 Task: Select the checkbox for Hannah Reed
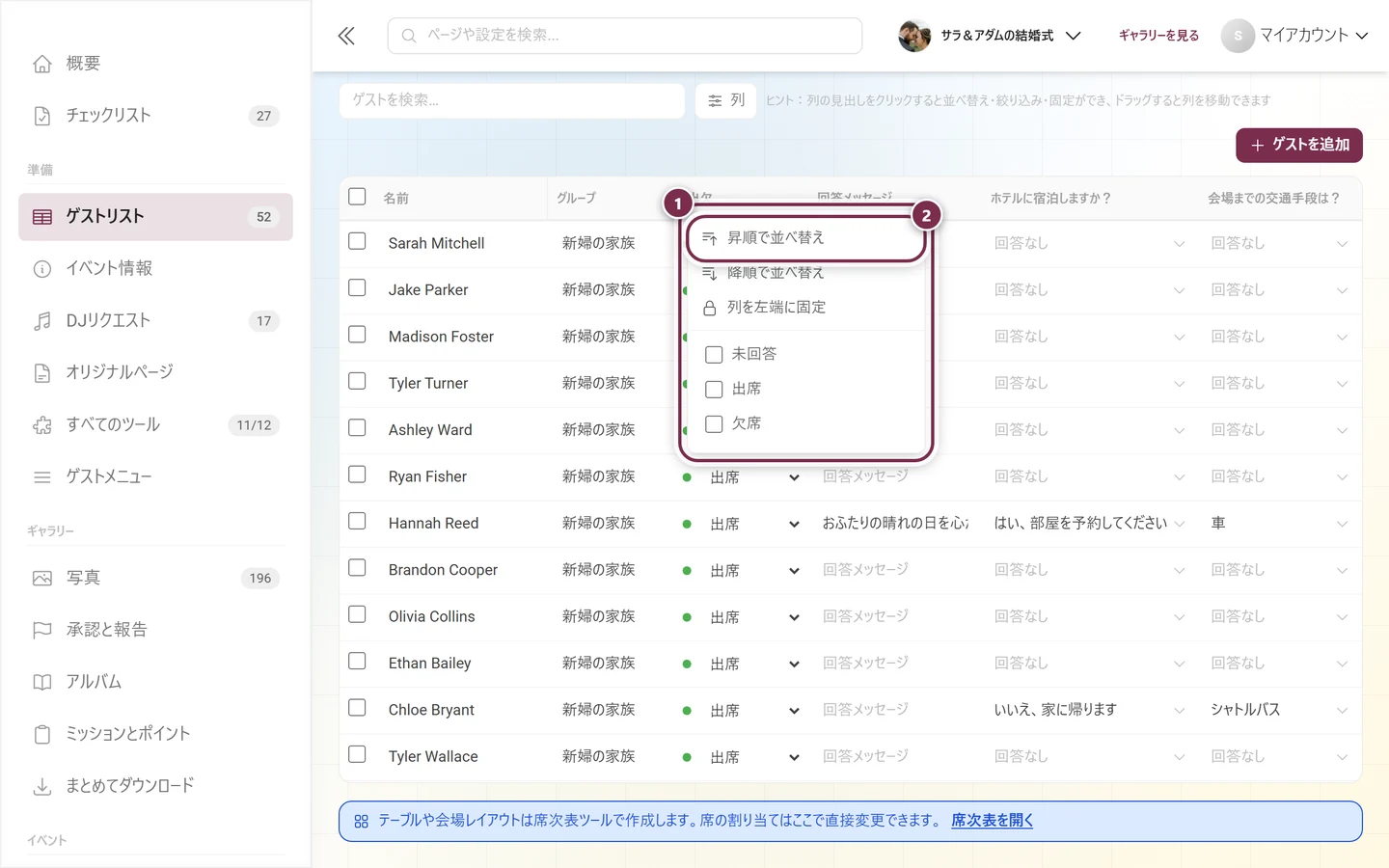(x=357, y=521)
